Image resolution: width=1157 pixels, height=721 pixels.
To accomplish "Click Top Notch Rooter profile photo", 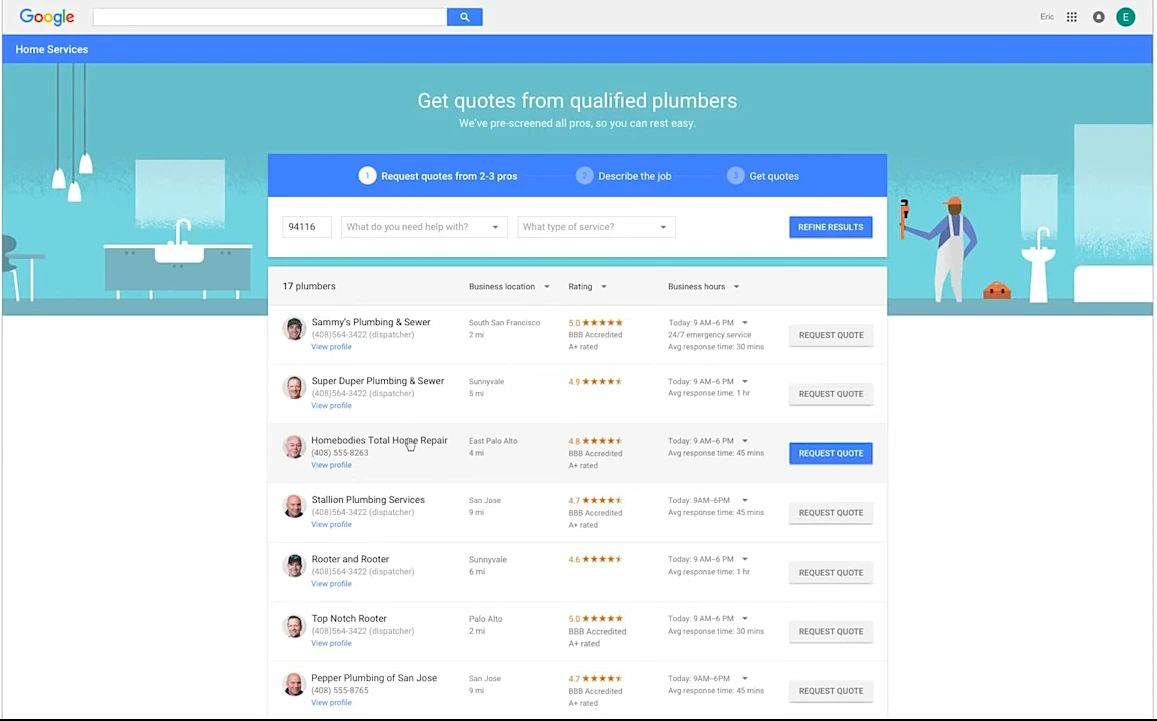I will click(294, 626).
